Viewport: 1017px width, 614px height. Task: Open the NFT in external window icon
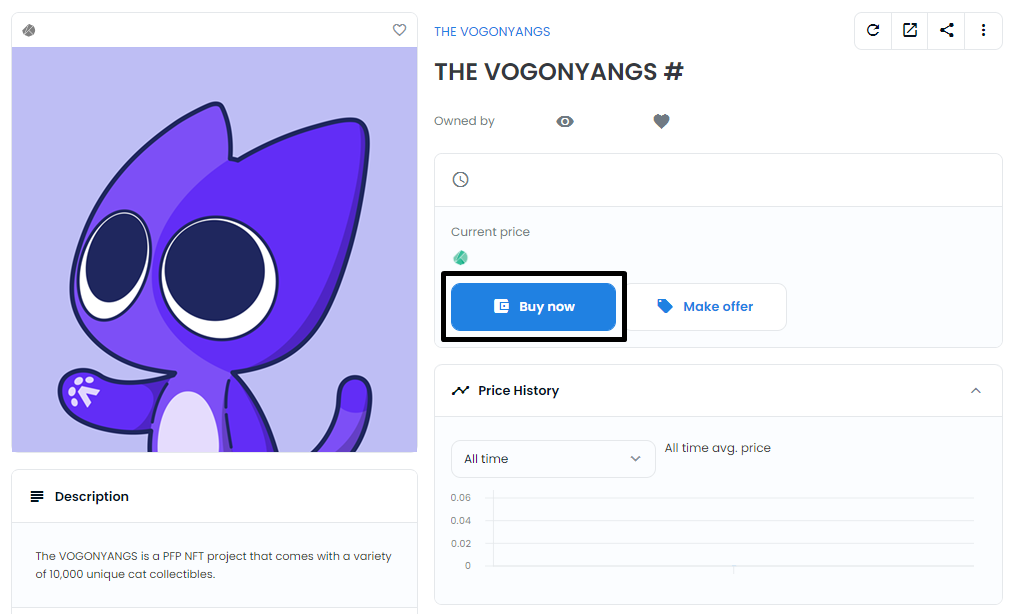coord(910,30)
